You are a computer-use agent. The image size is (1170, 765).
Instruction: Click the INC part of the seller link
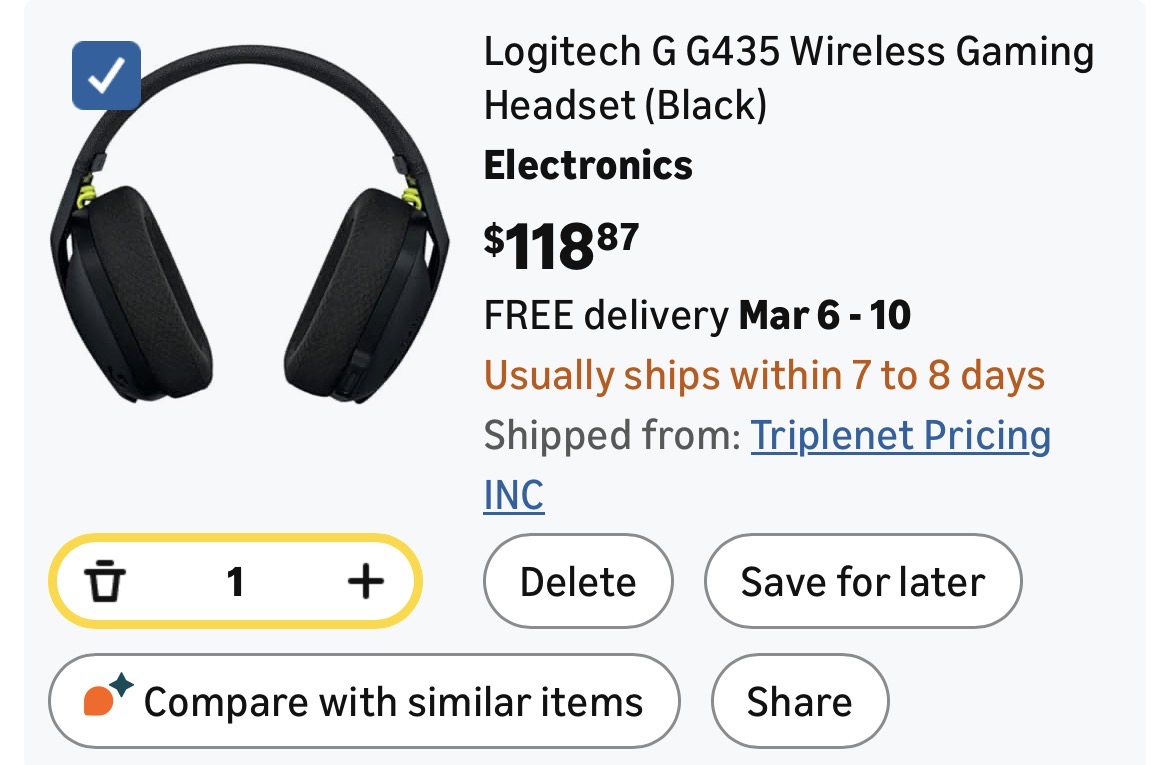pos(514,495)
